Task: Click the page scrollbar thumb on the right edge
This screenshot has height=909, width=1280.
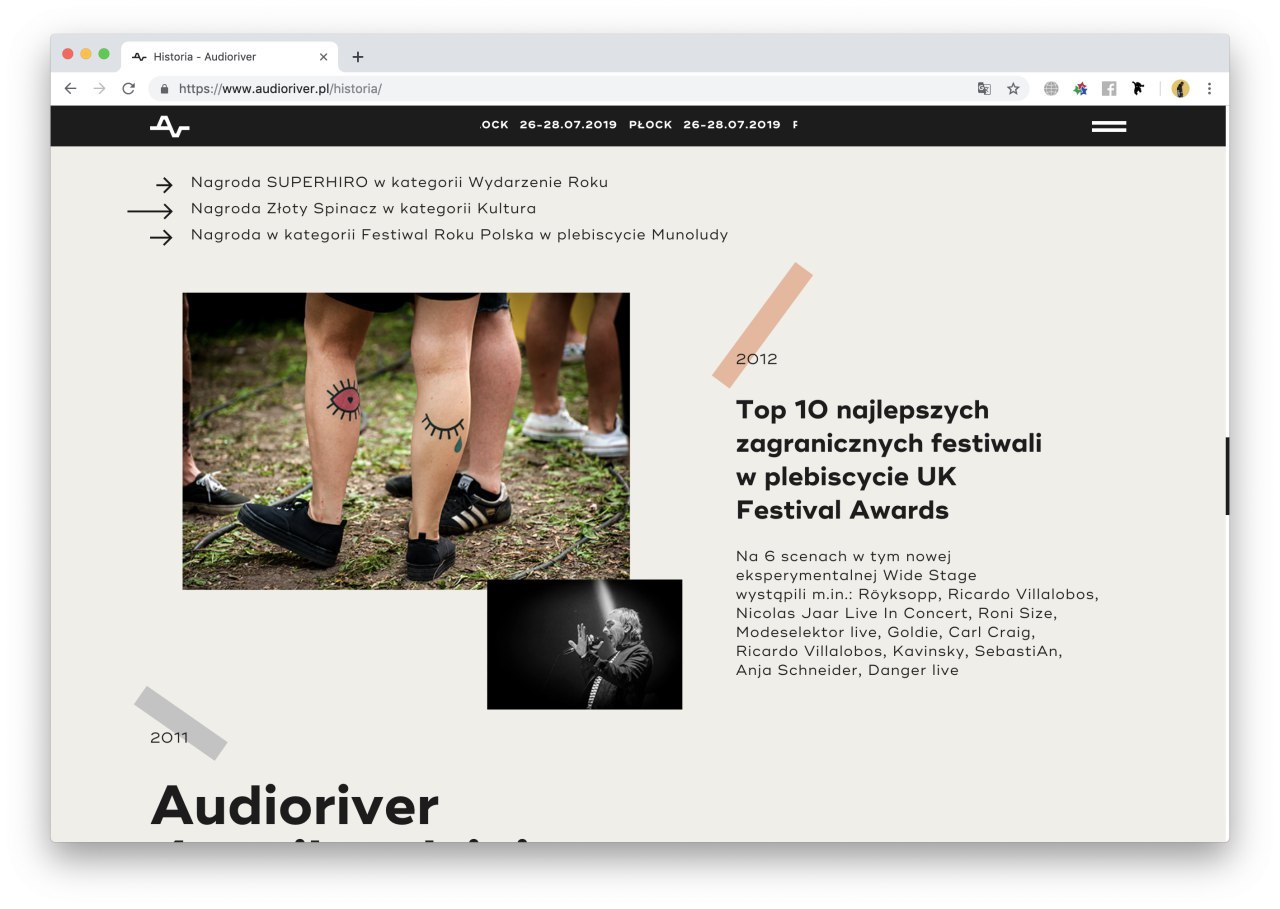Action: (1226, 476)
